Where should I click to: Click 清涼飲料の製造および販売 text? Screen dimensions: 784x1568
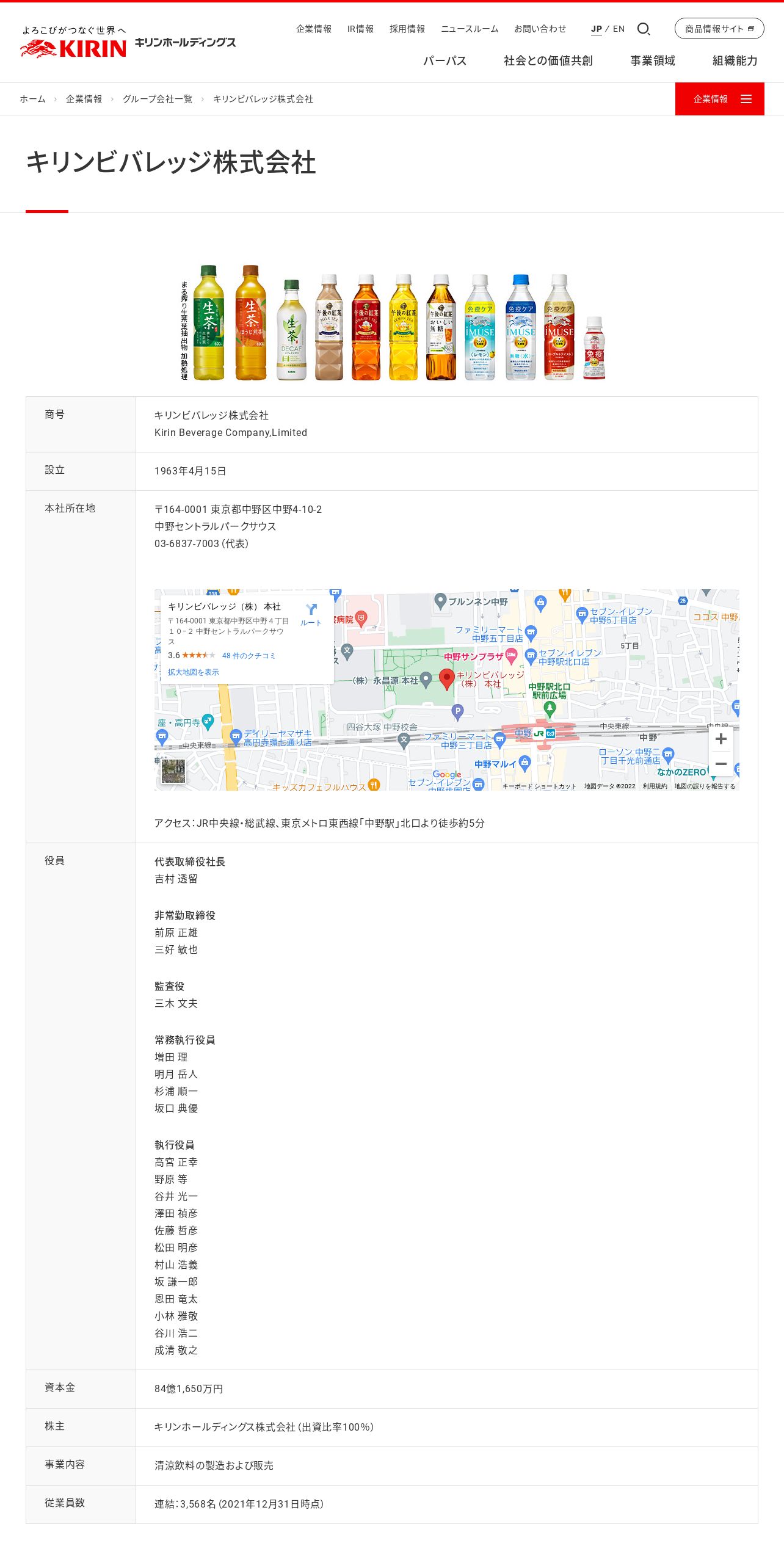click(x=214, y=1465)
